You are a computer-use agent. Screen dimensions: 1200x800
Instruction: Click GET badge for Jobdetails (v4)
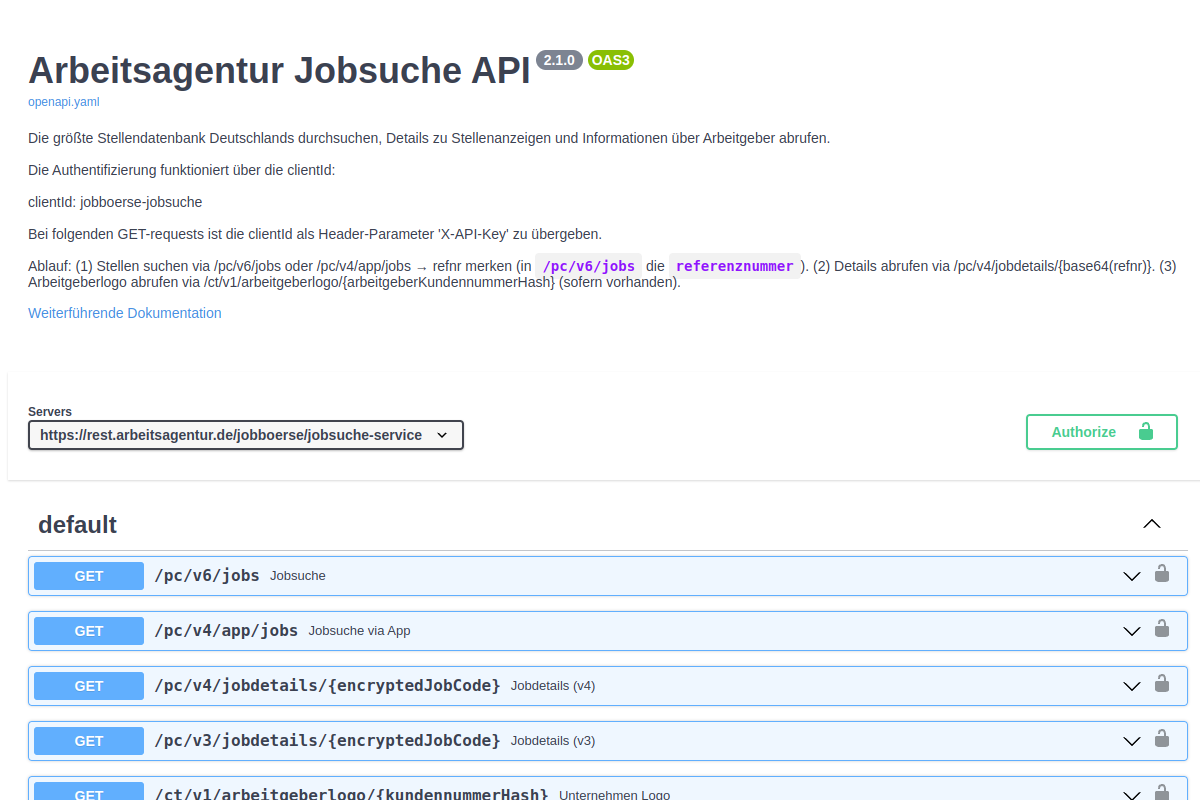click(x=89, y=686)
